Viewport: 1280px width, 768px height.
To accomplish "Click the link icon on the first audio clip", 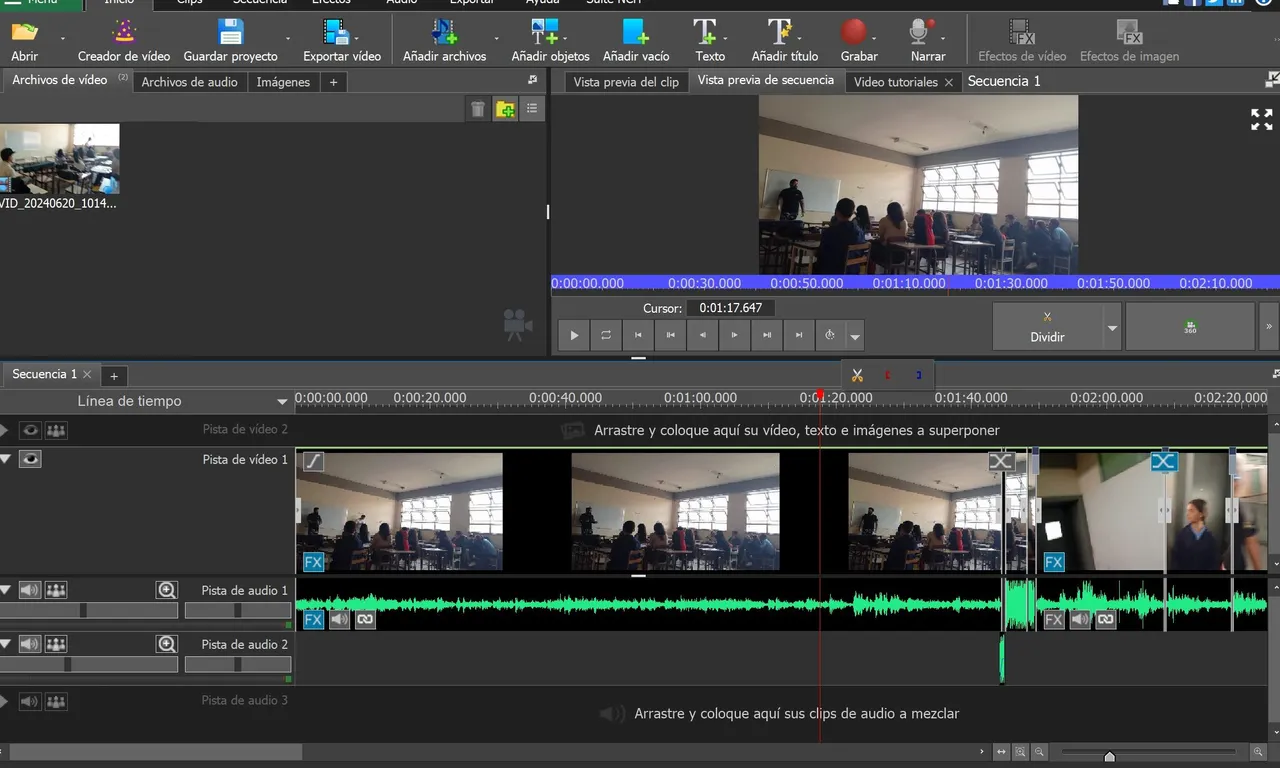I will coord(365,620).
